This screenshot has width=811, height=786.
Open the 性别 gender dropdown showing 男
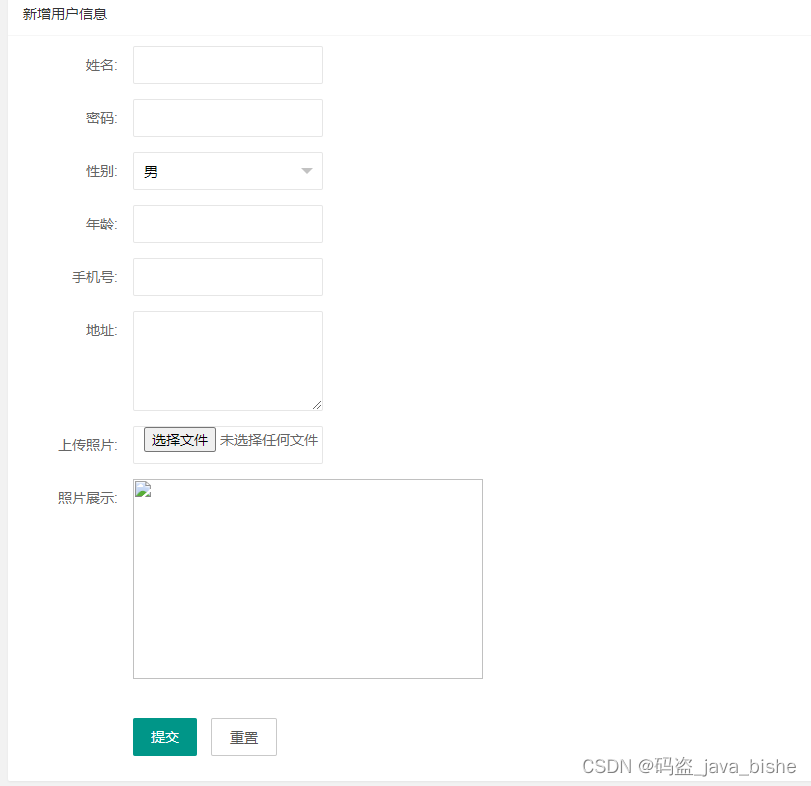(x=228, y=171)
